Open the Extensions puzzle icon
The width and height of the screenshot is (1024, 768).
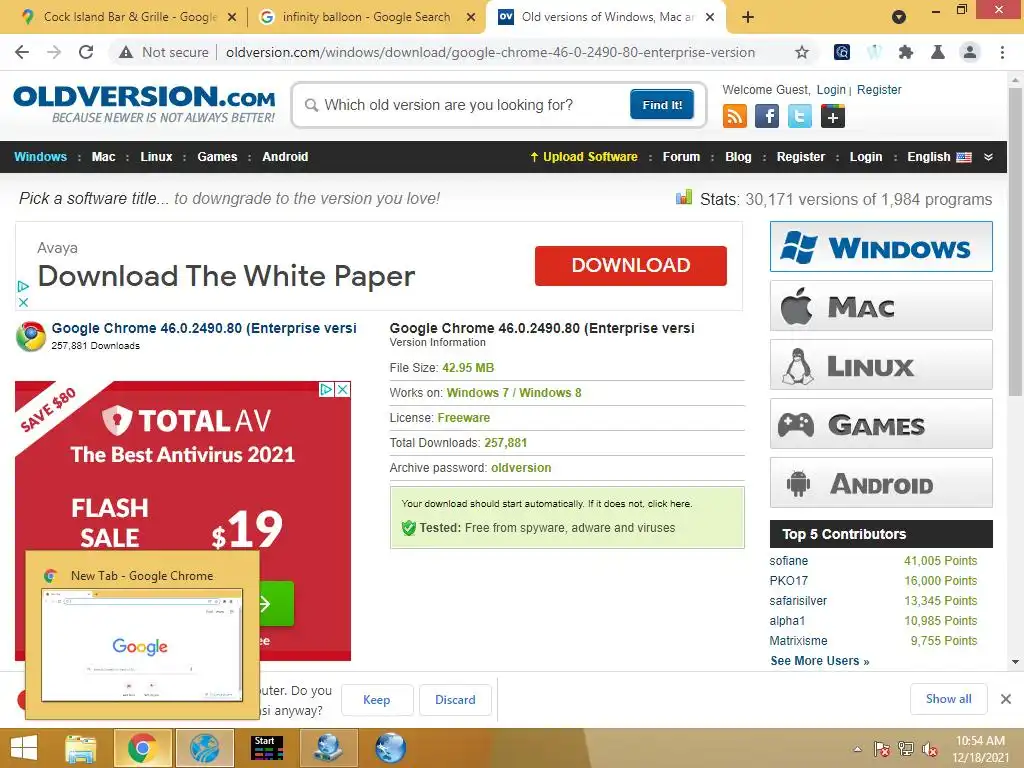905,52
